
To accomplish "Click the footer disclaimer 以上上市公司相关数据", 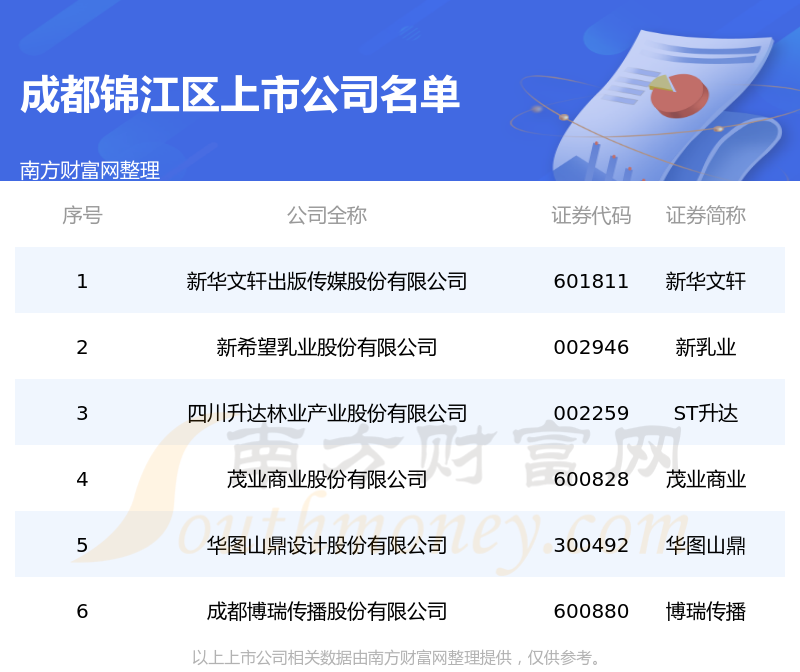I will 396,658.
